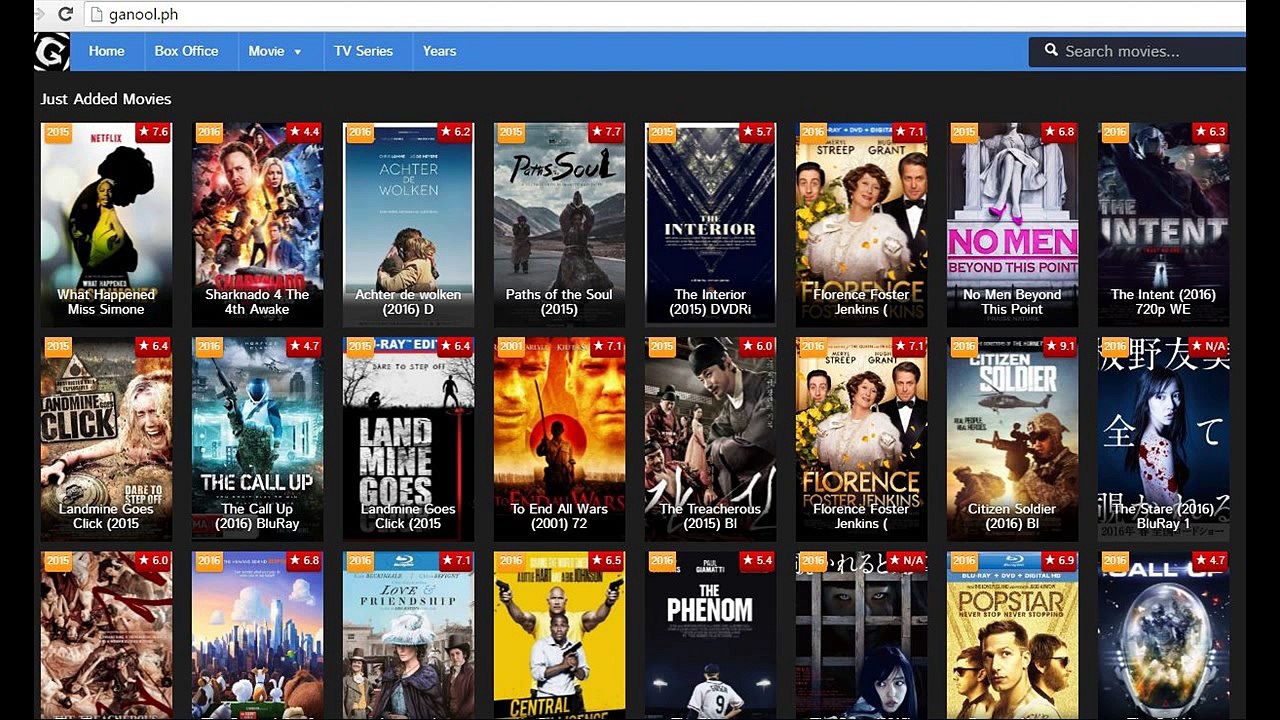Select the Popstar movie poster

coord(1012,635)
